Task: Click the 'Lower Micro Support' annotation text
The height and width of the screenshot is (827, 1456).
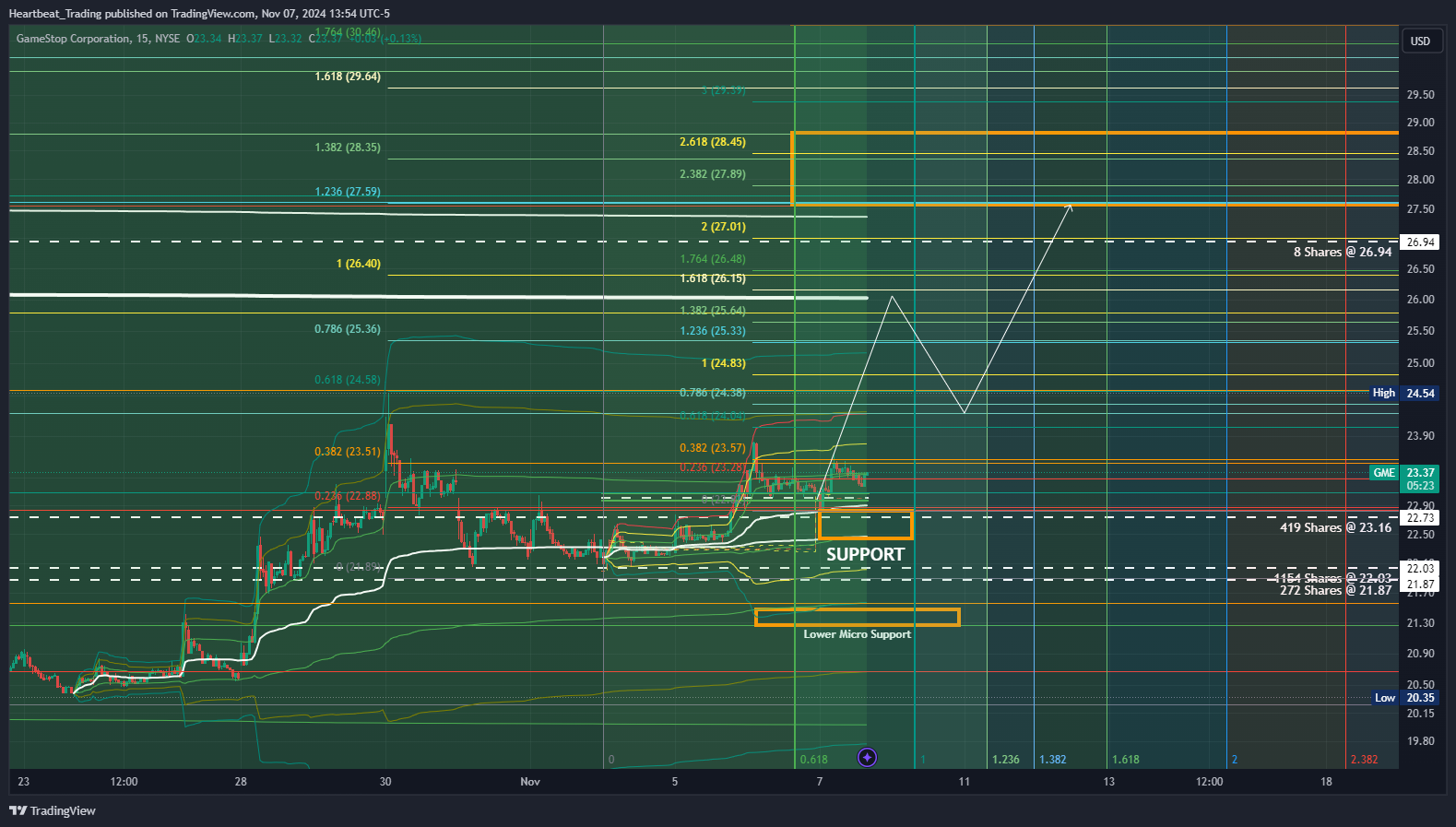Action: [857, 634]
